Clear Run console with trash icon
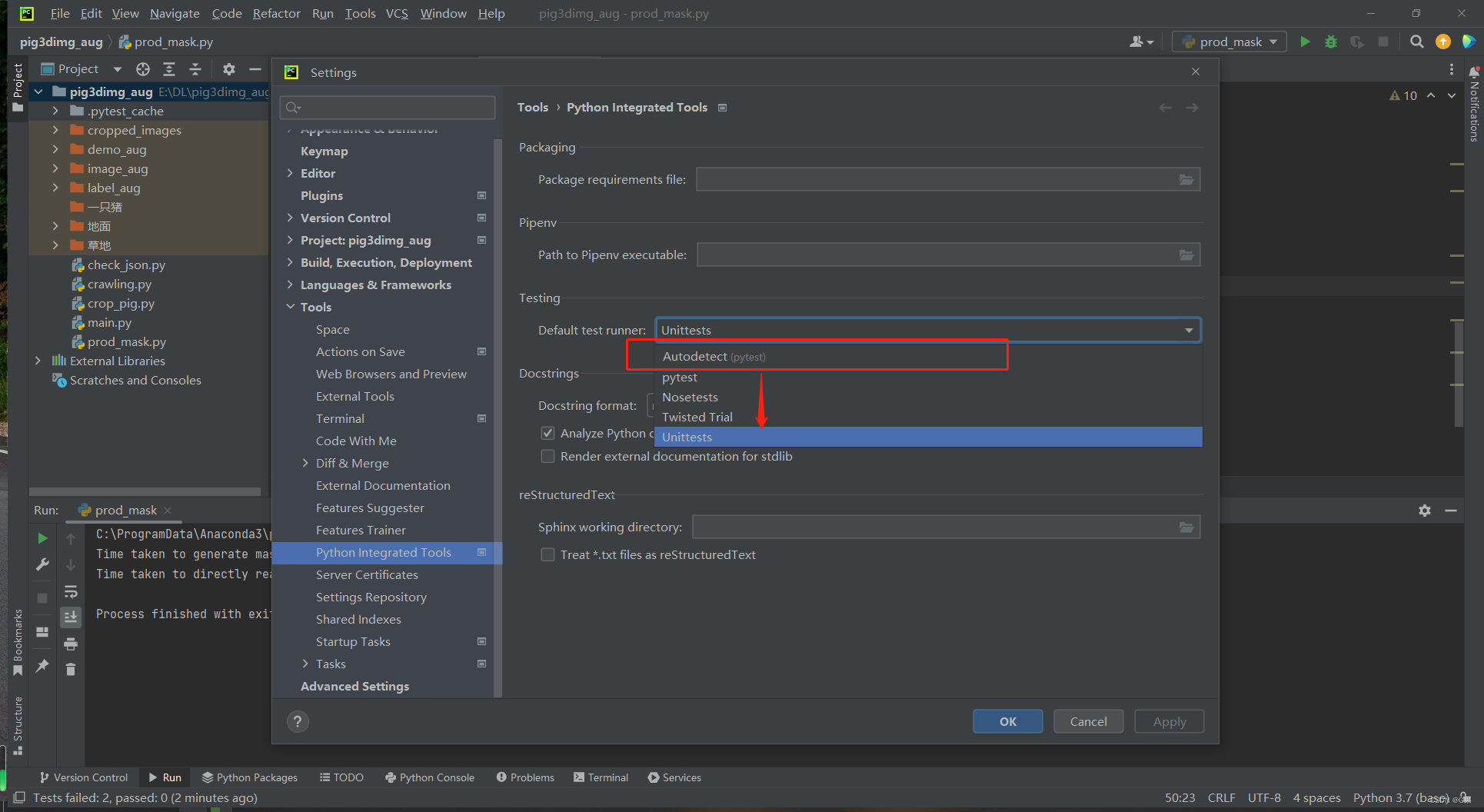1484x812 pixels. (71, 669)
